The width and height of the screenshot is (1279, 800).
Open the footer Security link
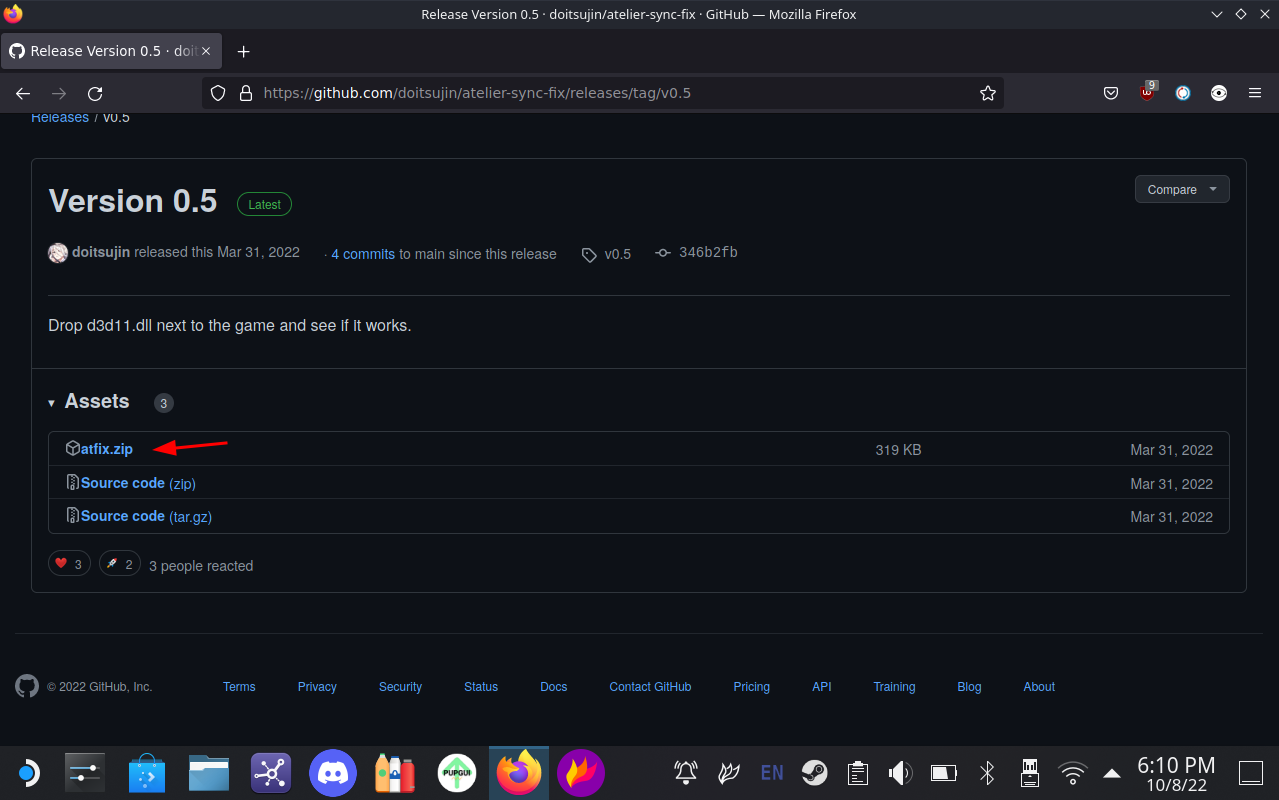click(400, 687)
